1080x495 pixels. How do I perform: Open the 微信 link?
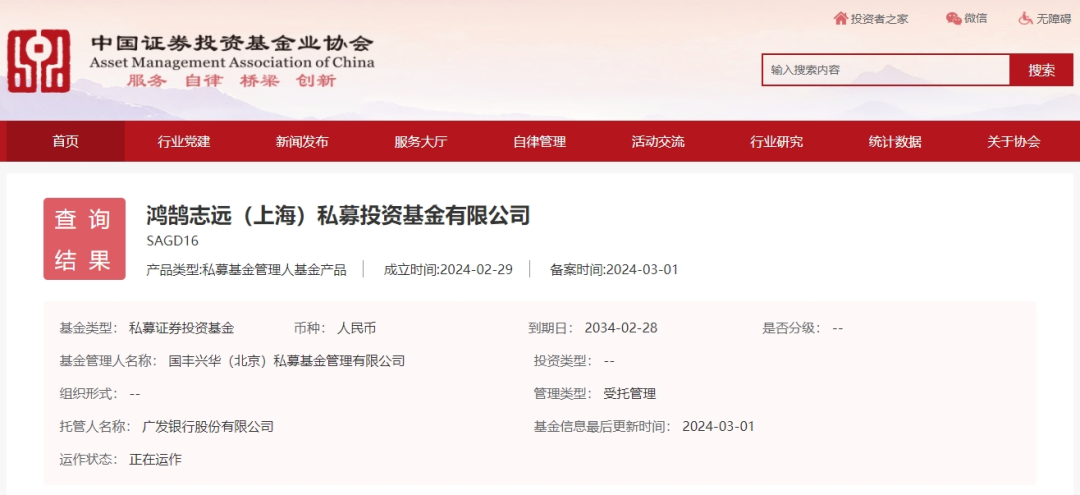coord(976,19)
